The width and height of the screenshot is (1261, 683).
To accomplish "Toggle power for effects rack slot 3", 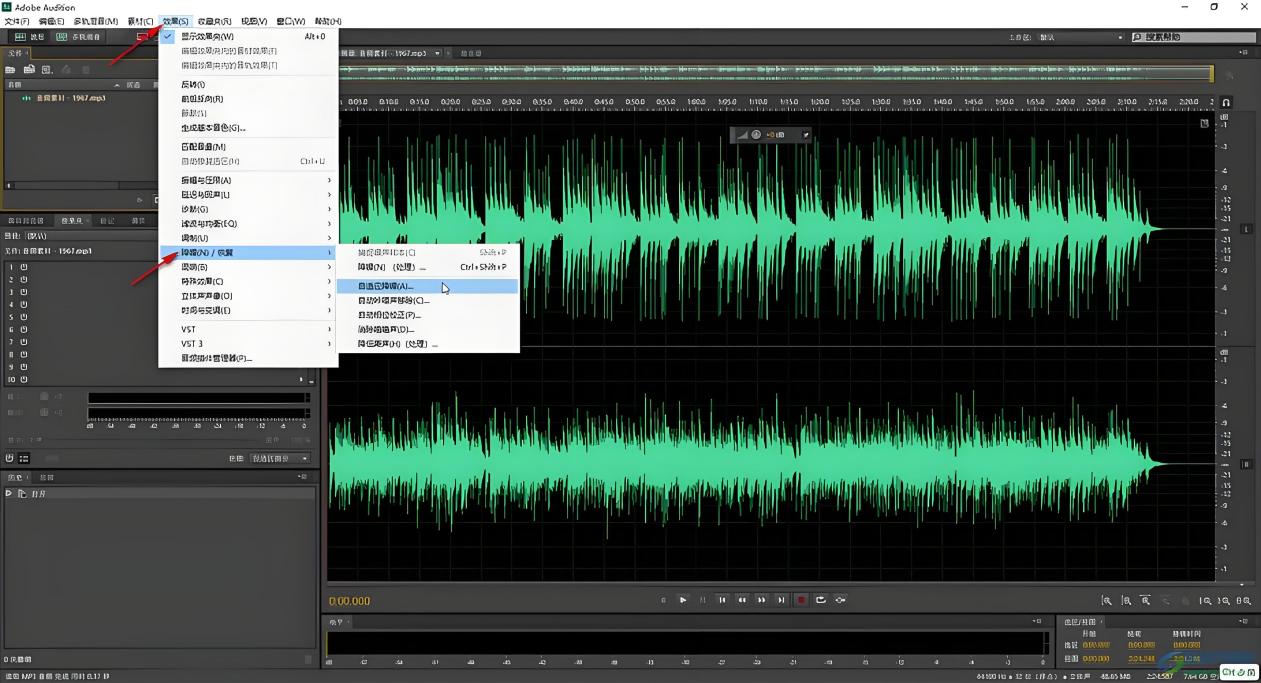I will 23,292.
